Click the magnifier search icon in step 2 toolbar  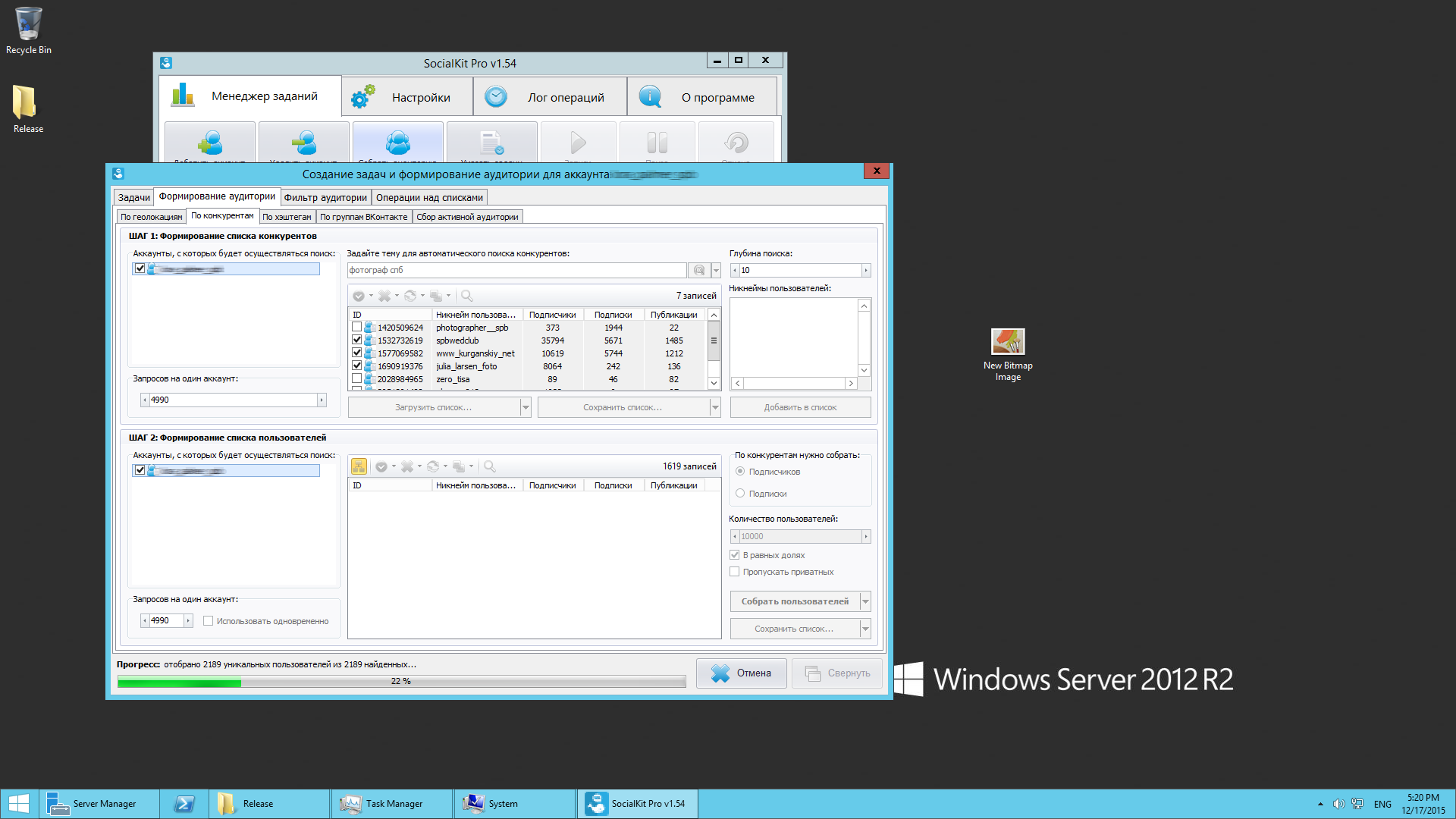pos(490,466)
